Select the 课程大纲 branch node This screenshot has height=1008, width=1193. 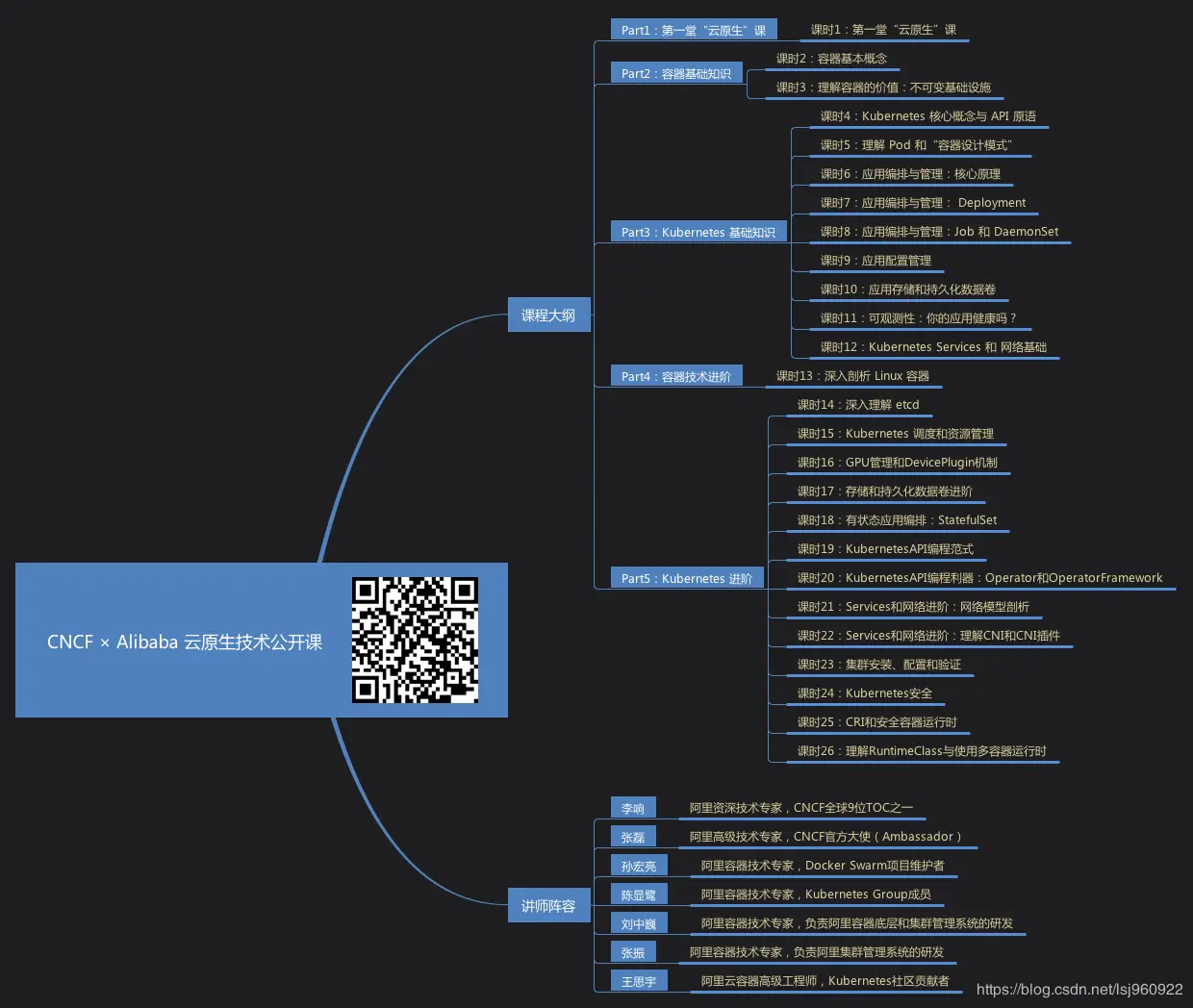548,315
